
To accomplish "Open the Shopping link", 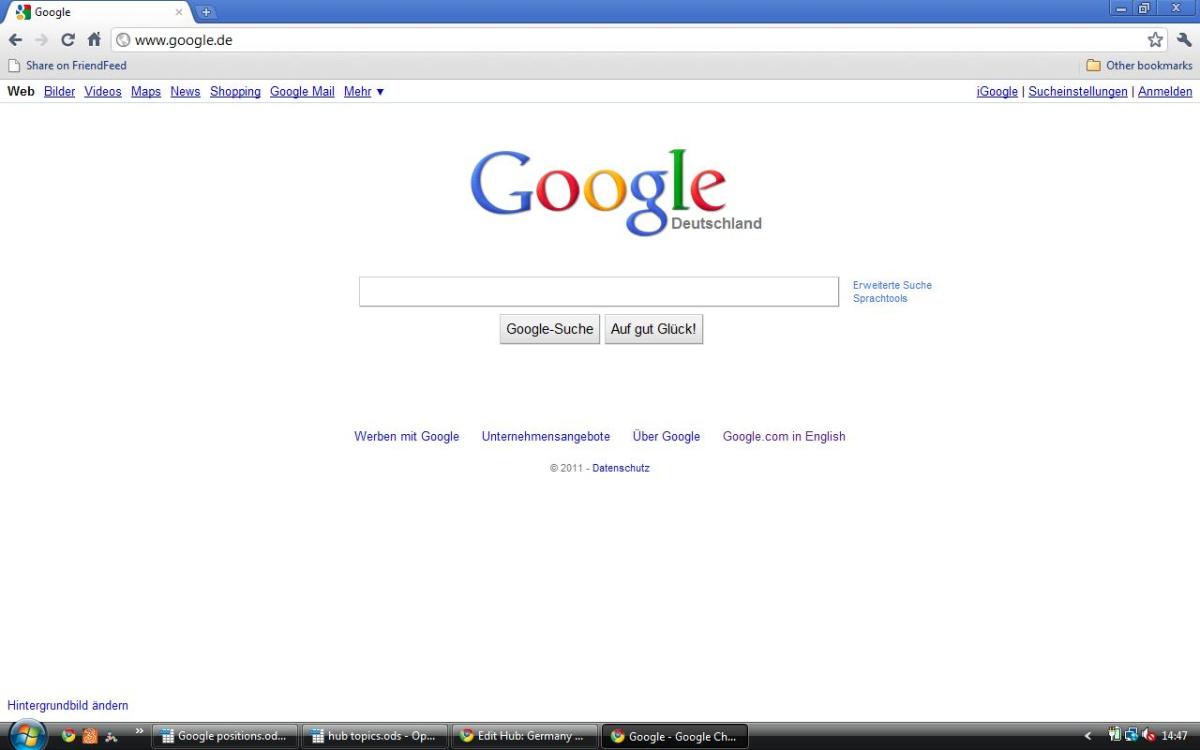I will click(x=235, y=91).
